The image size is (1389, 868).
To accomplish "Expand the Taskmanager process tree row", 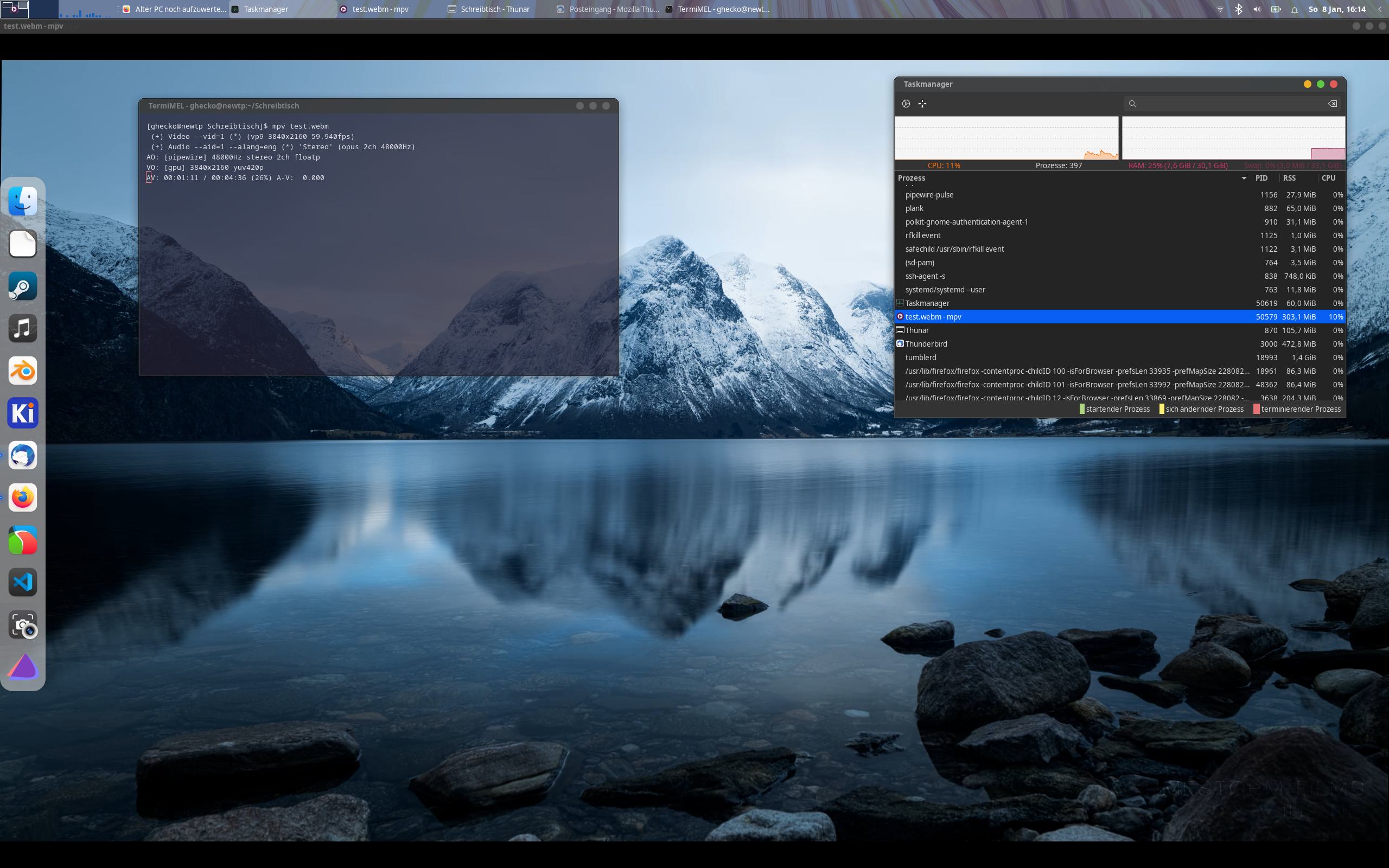I will [900, 303].
